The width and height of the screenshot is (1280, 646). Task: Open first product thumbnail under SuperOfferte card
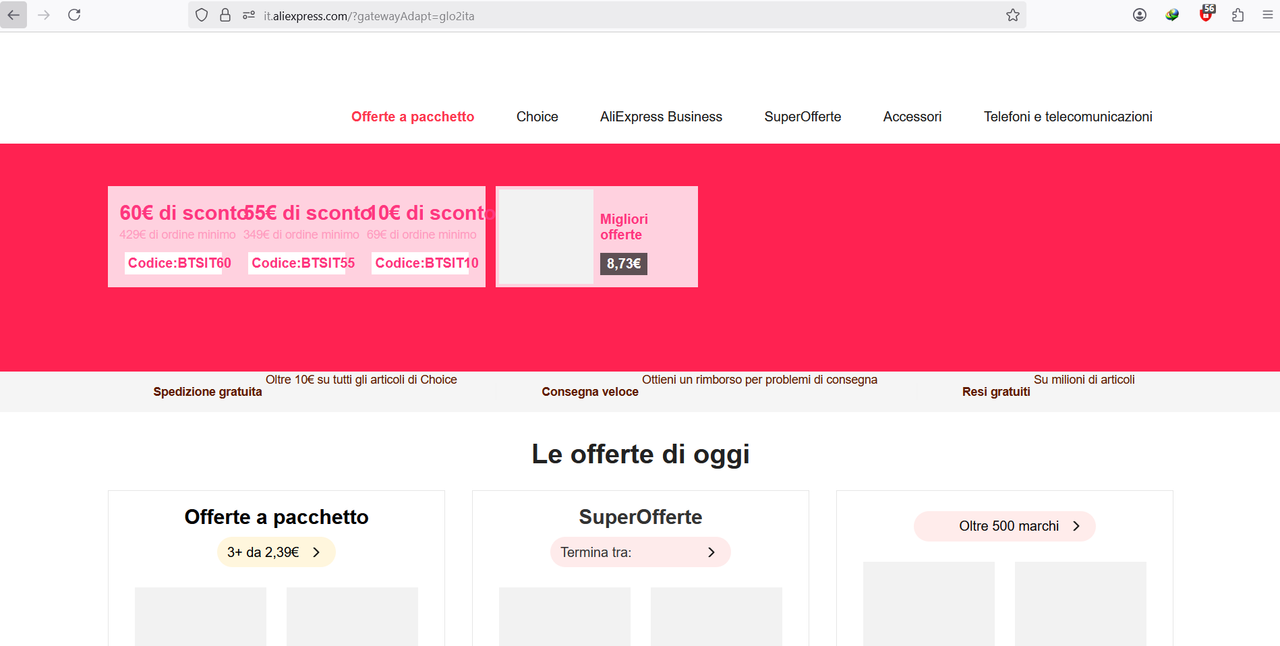coord(564,616)
